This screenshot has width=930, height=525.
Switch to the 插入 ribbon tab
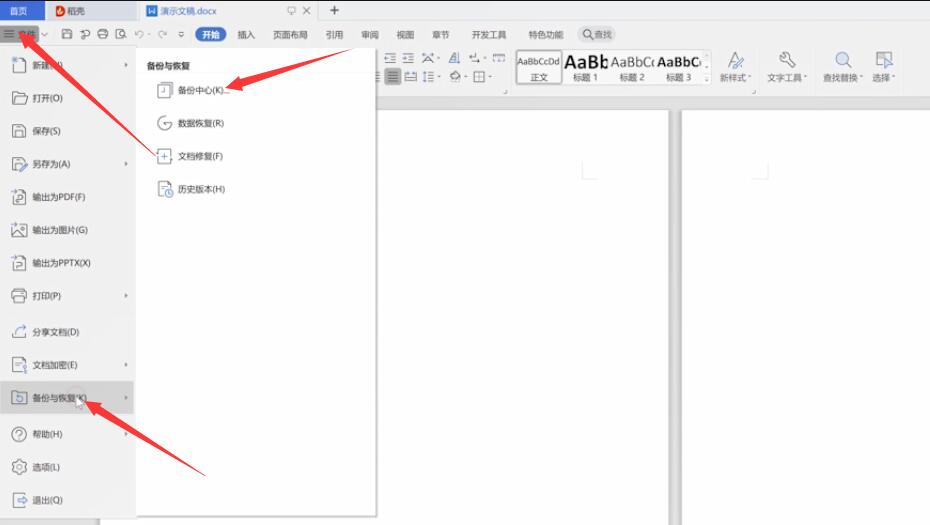point(246,34)
